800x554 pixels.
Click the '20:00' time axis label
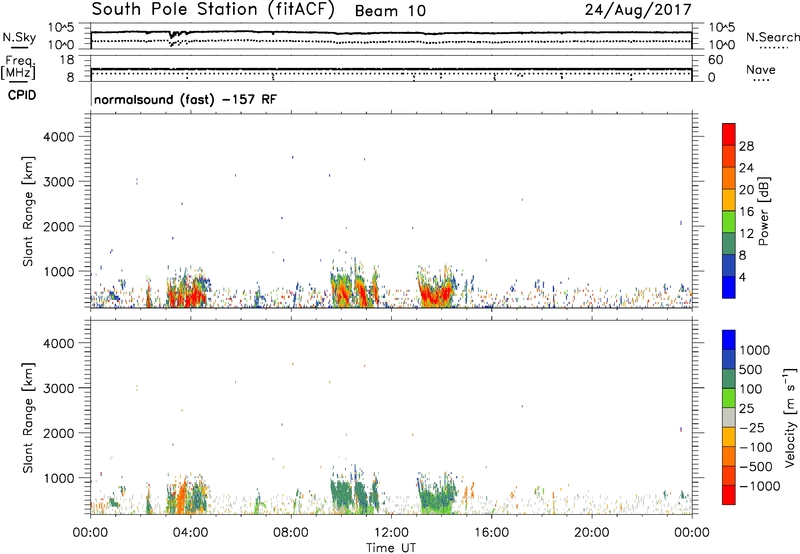click(591, 533)
